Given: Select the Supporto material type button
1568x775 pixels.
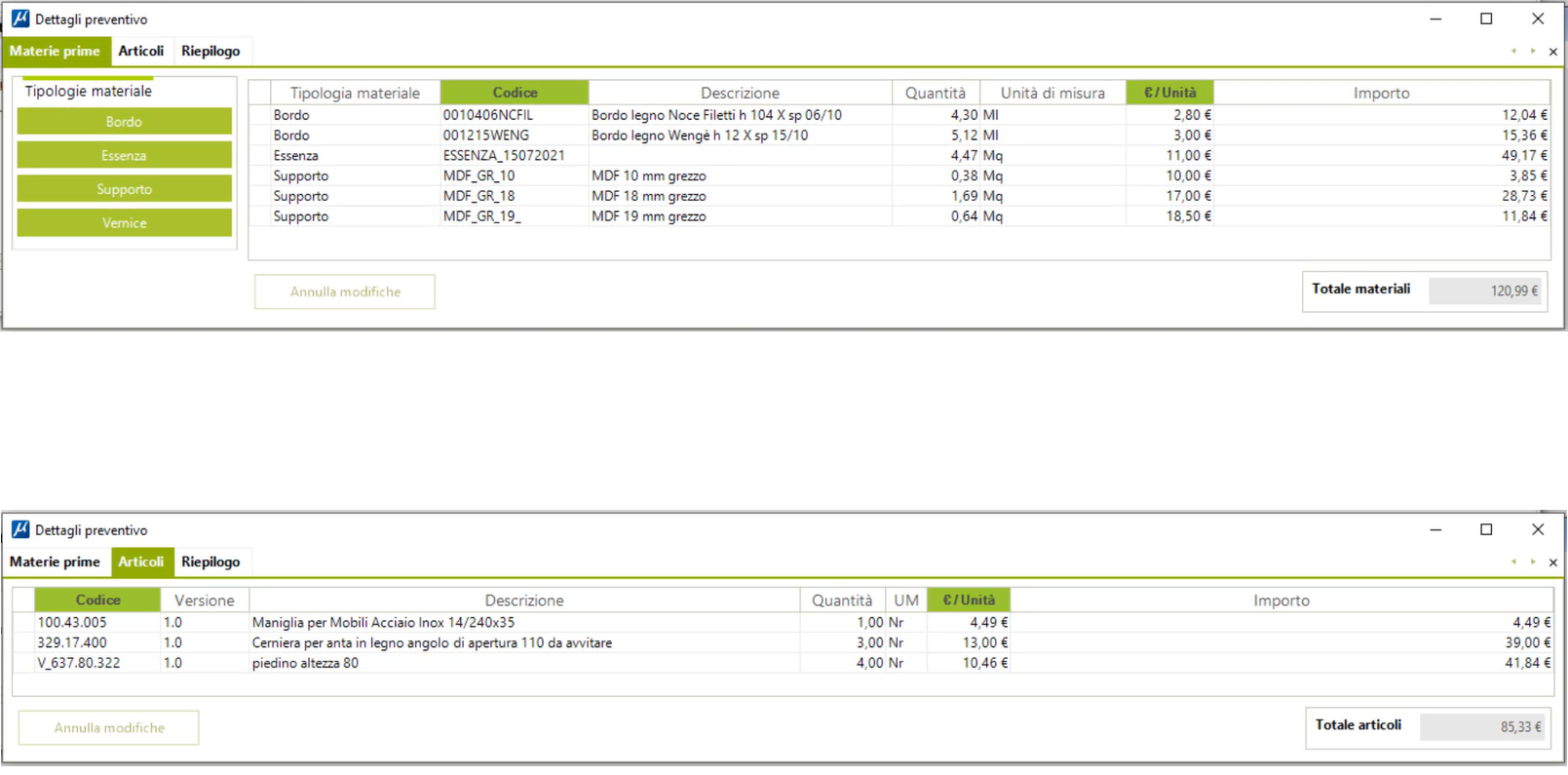Looking at the screenshot, I should (124, 189).
